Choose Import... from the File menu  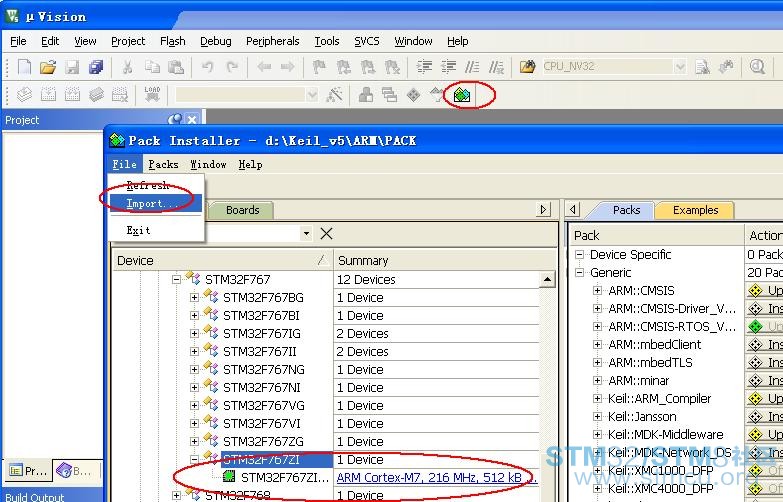click(155, 204)
